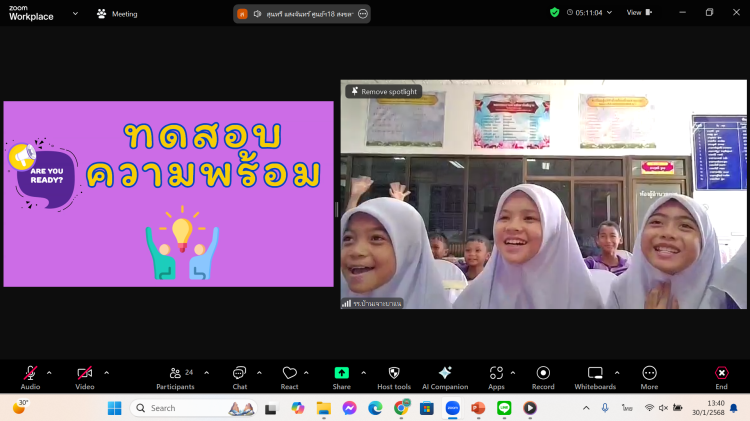Expand reactions arrow next to React
Image resolution: width=750 pixels, height=421 pixels.
306,373
